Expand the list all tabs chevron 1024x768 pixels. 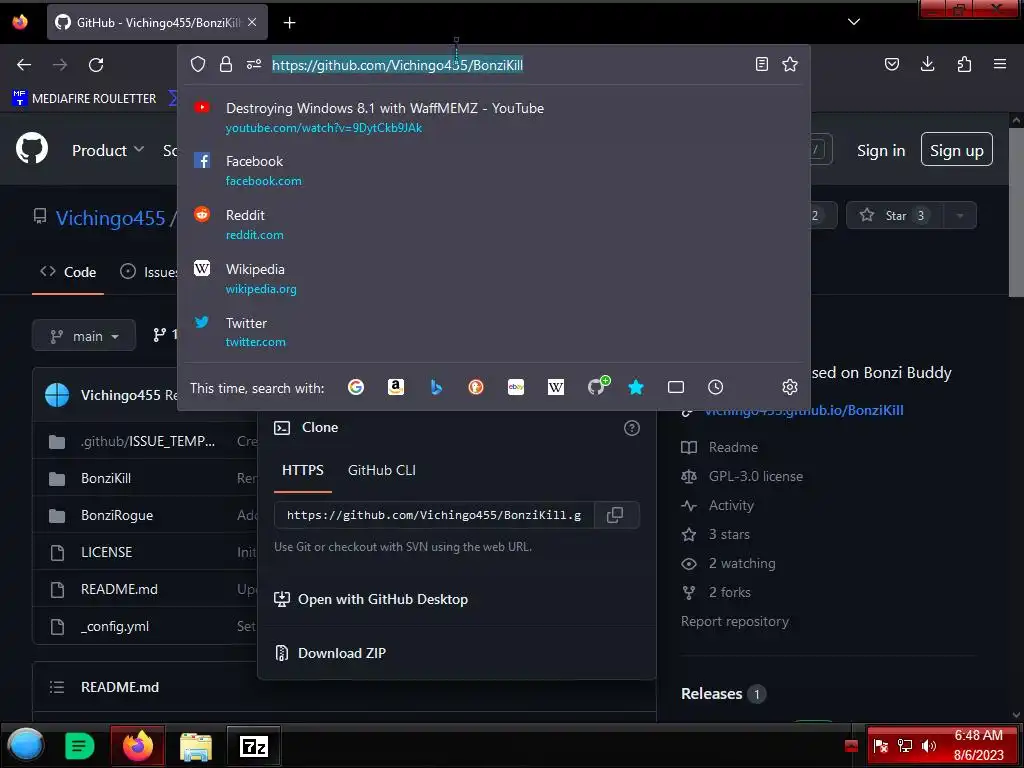[x=854, y=22]
